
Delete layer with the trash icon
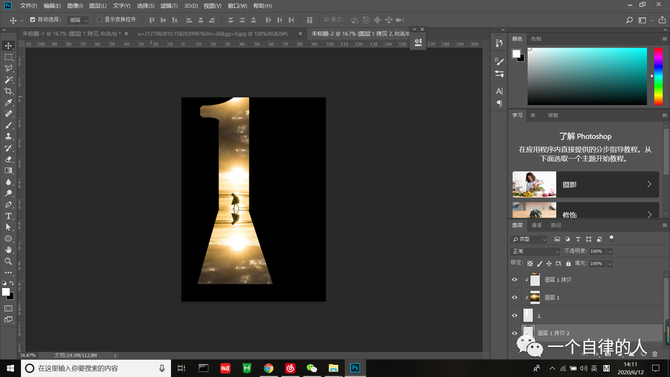[x=655, y=354]
